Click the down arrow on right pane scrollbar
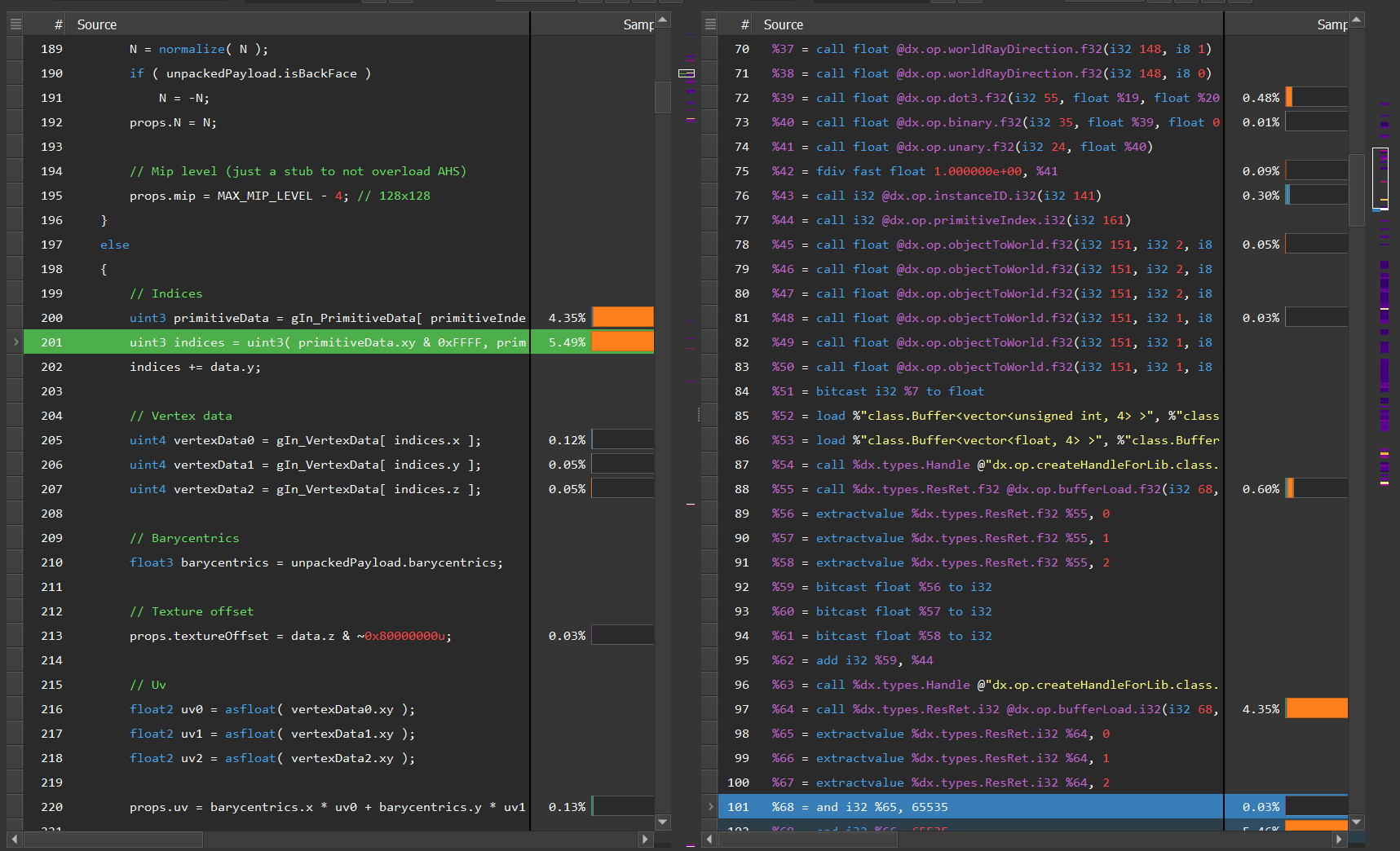The height and width of the screenshot is (851, 1400). point(1356,822)
